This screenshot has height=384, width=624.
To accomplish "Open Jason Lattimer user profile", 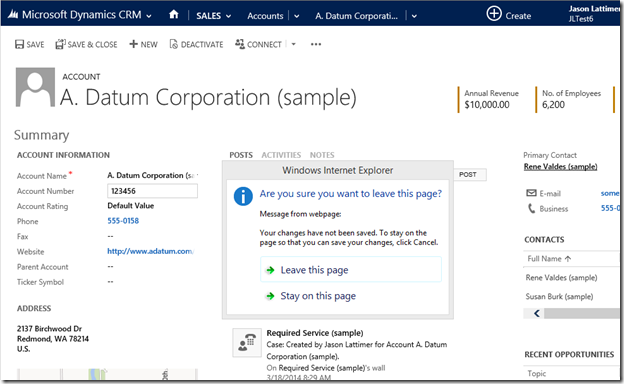I will pos(594,14).
